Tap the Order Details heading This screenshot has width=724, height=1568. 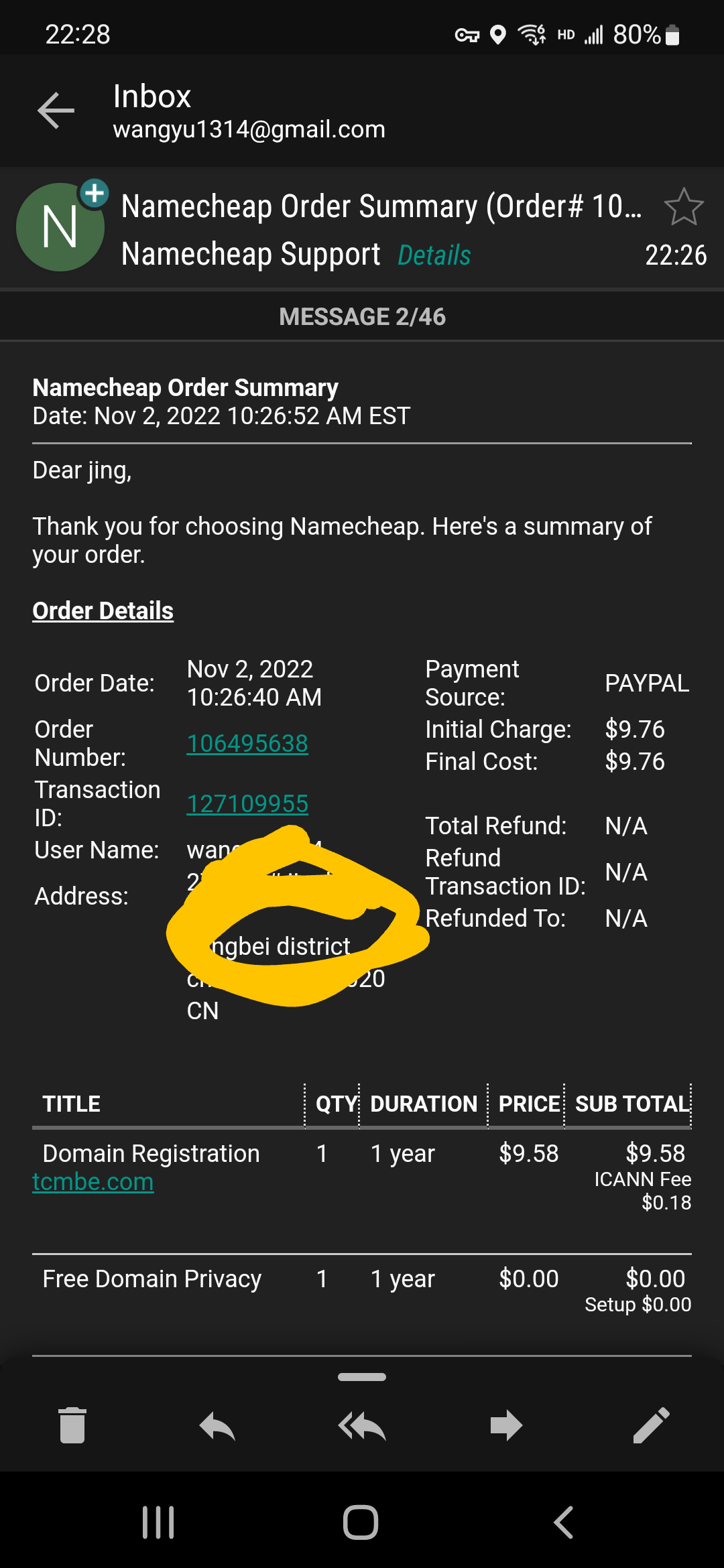tap(103, 610)
